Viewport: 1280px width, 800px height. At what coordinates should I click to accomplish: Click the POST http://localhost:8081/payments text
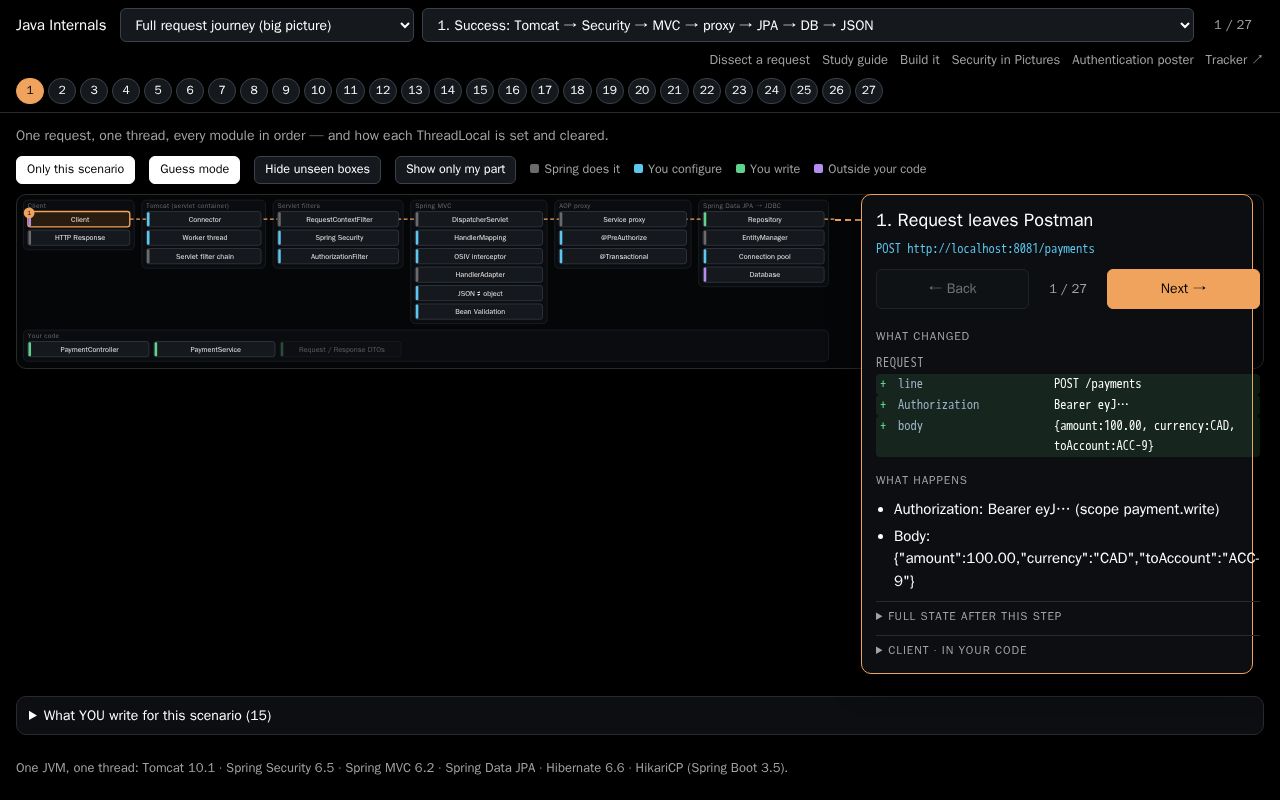click(985, 249)
